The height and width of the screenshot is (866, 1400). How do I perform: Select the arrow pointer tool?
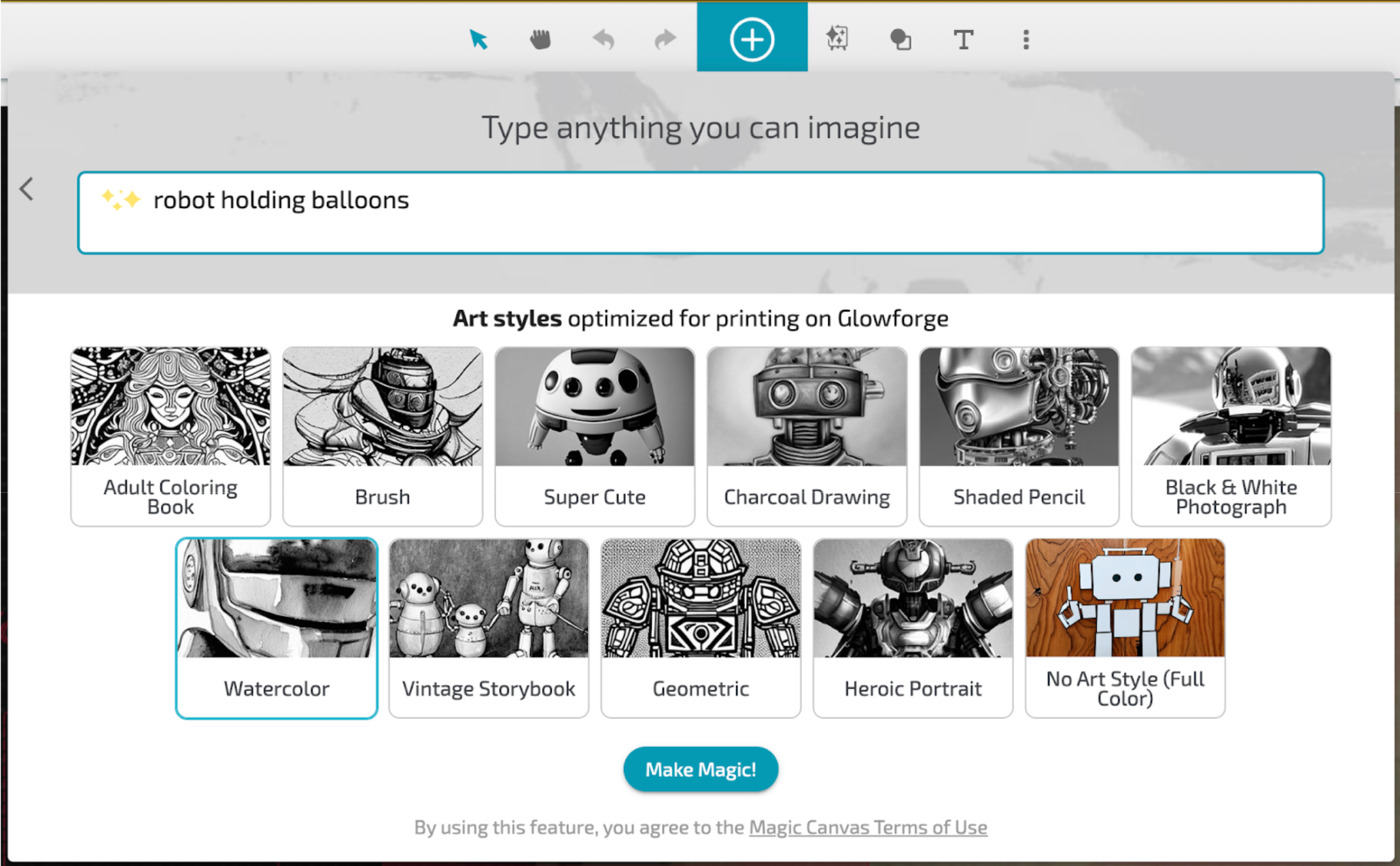point(478,39)
